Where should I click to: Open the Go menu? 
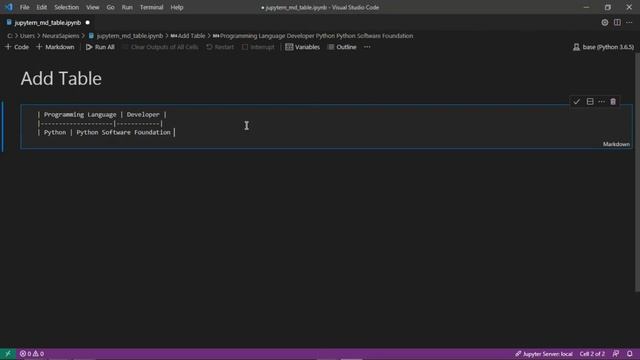tap(110, 7)
